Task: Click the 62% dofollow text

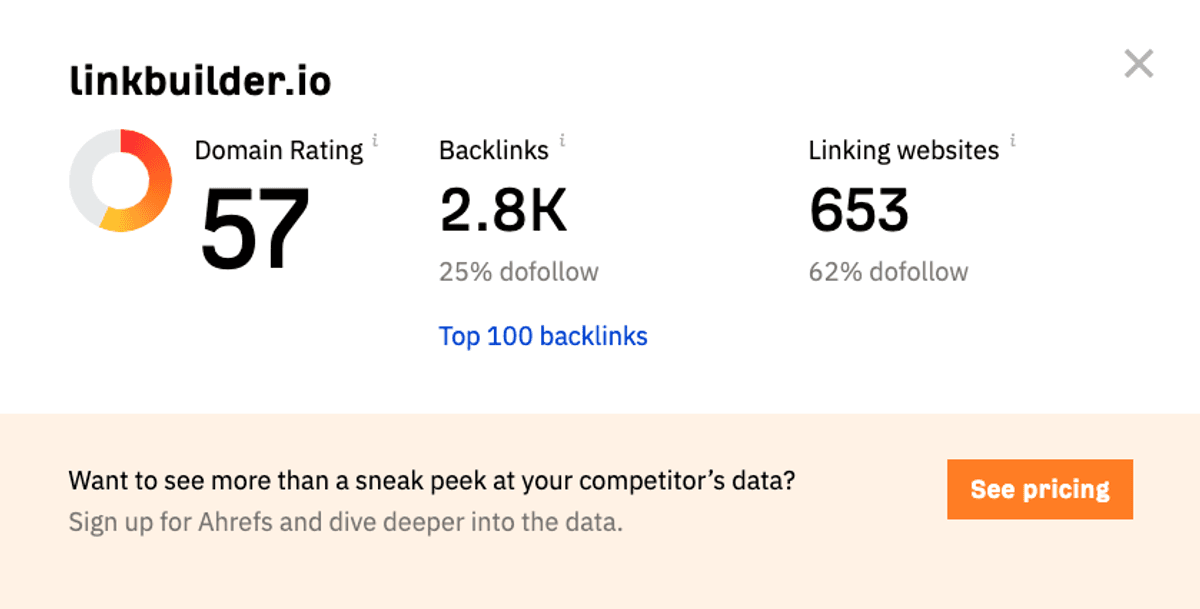Action: click(x=888, y=271)
